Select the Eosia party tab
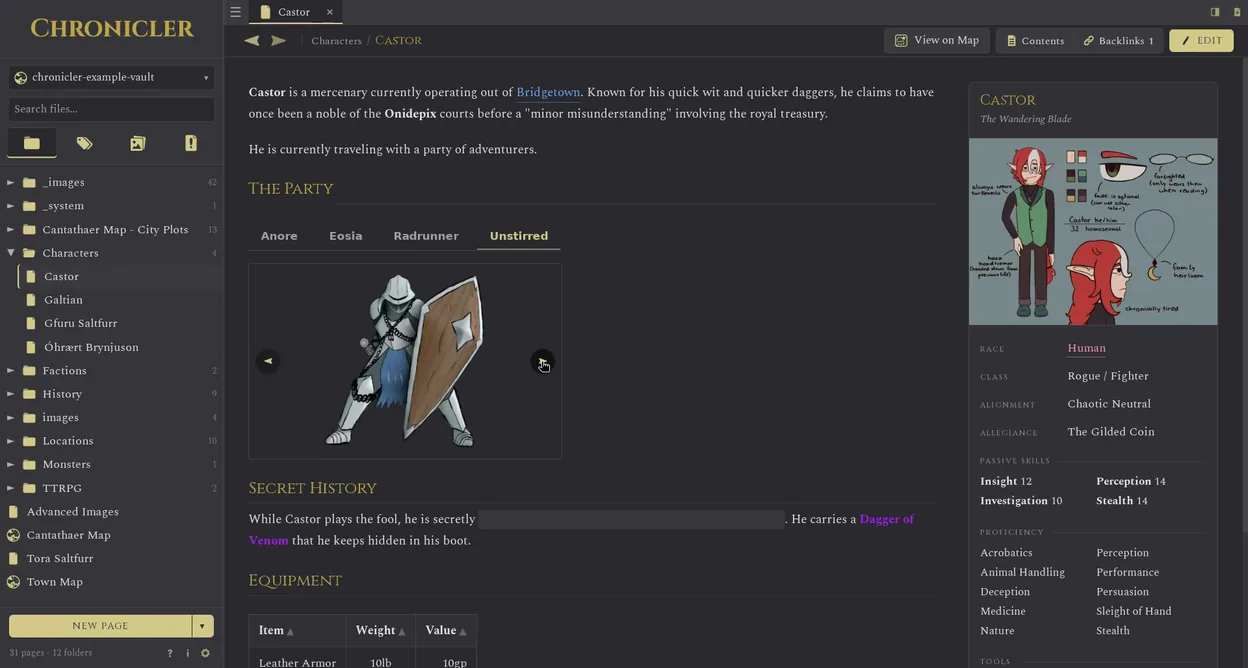 tap(346, 236)
